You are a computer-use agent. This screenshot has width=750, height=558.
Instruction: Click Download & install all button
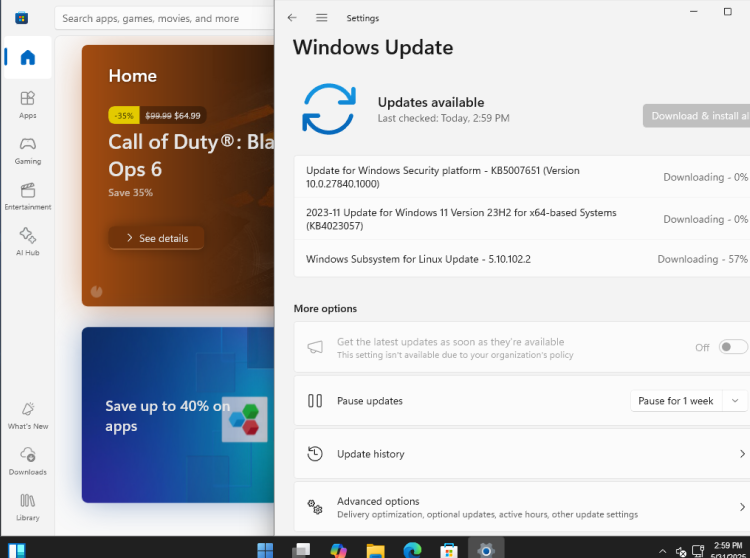click(x=696, y=116)
